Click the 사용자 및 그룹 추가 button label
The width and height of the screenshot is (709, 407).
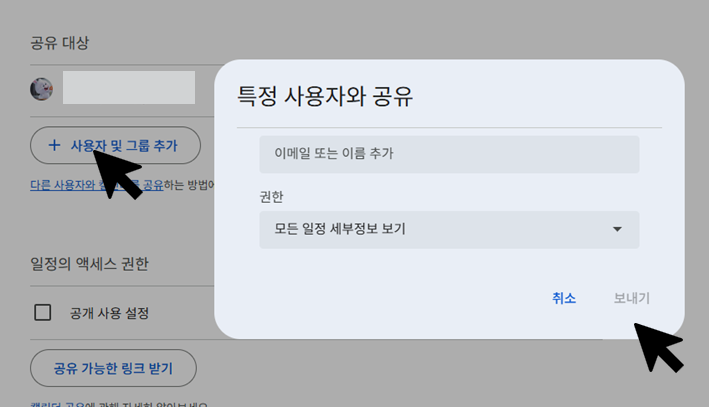(124, 146)
